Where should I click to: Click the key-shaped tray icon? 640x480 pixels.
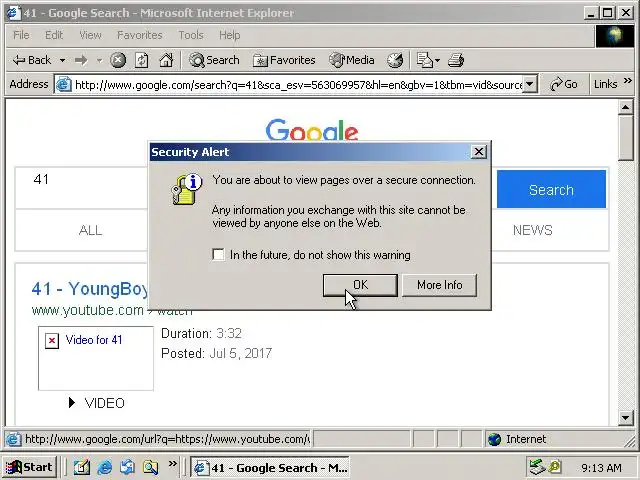click(x=555, y=467)
